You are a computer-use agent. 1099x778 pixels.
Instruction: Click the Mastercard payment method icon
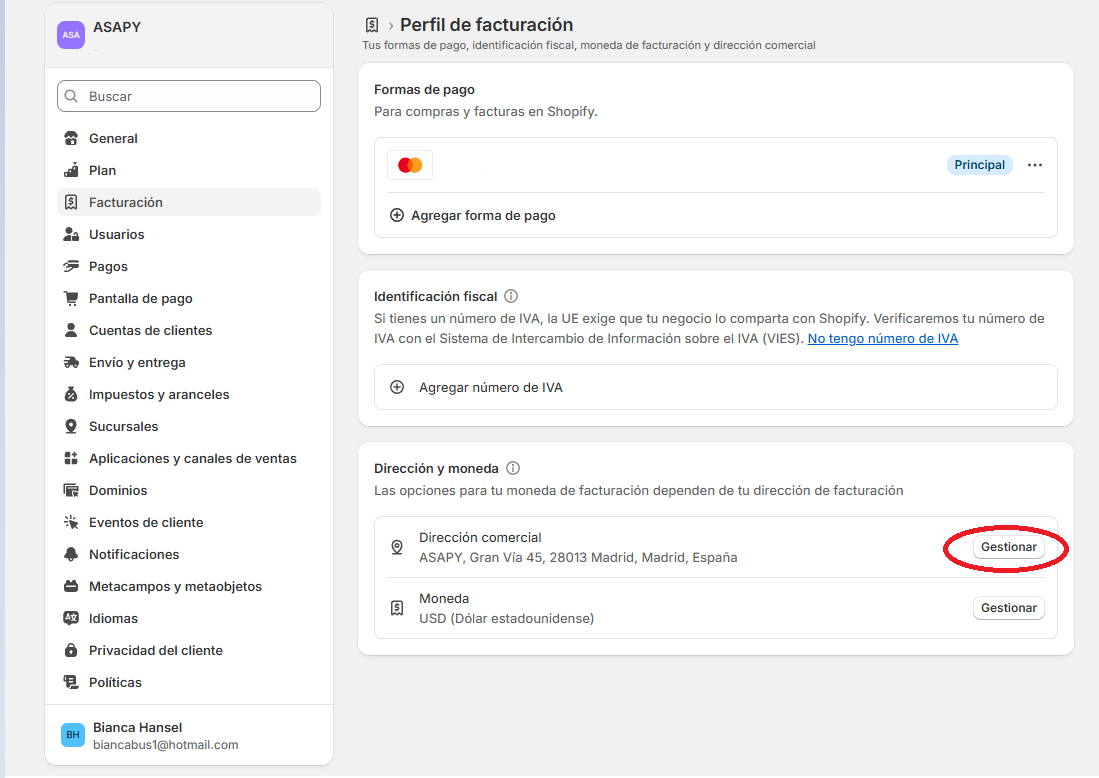[x=410, y=165]
